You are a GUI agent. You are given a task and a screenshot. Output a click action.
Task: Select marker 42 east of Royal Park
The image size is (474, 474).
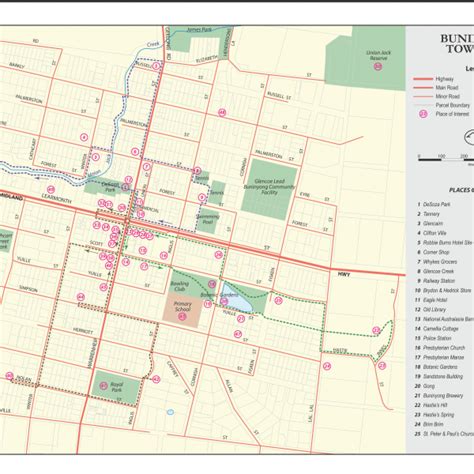point(156,379)
